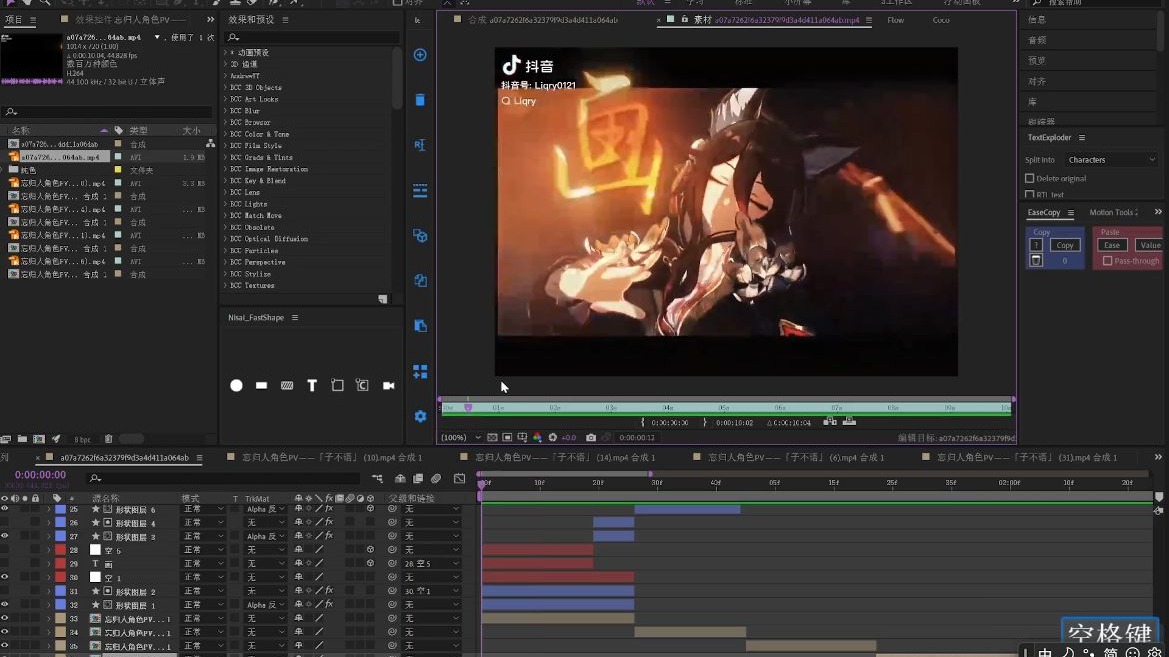Expand the BCC Particles category
Viewport: 1169px width, 657px height.
225,251
